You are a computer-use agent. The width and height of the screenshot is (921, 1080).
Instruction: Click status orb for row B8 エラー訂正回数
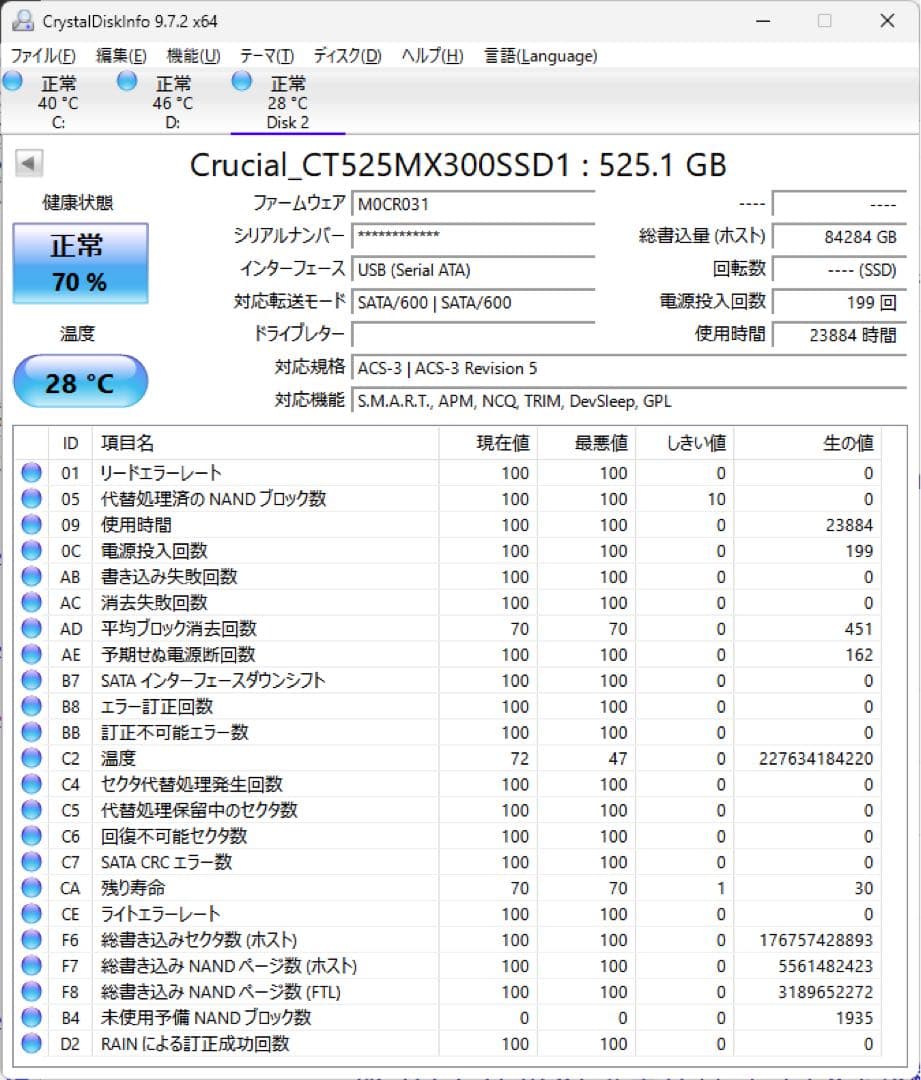(x=31, y=706)
